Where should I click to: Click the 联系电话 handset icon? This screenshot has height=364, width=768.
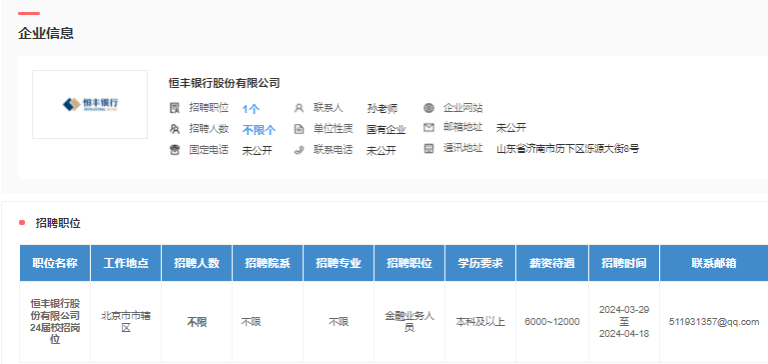point(299,150)
